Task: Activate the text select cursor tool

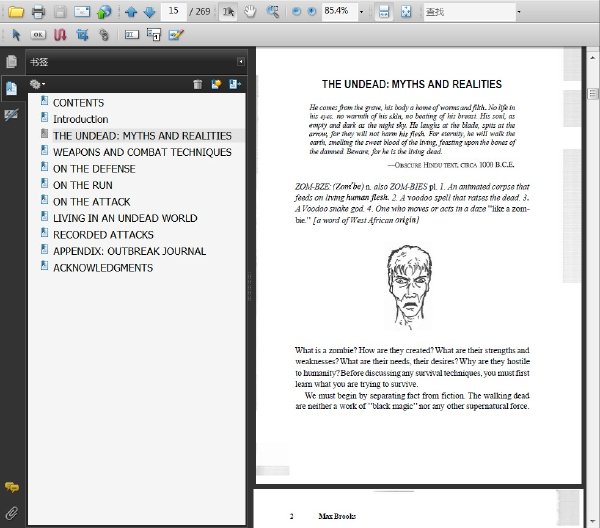Action: coord(228,12)
